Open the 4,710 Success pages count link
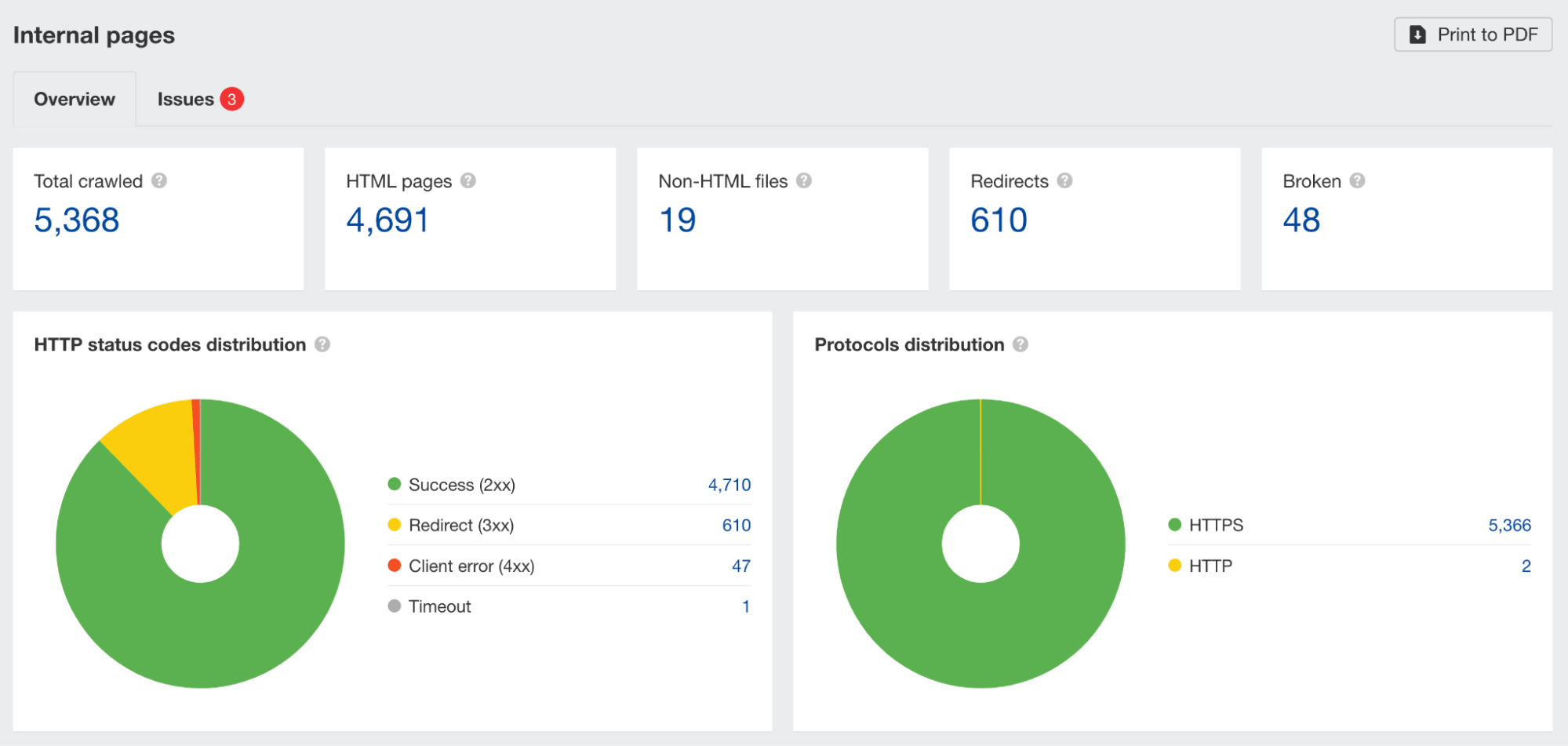 click(729, 485)
